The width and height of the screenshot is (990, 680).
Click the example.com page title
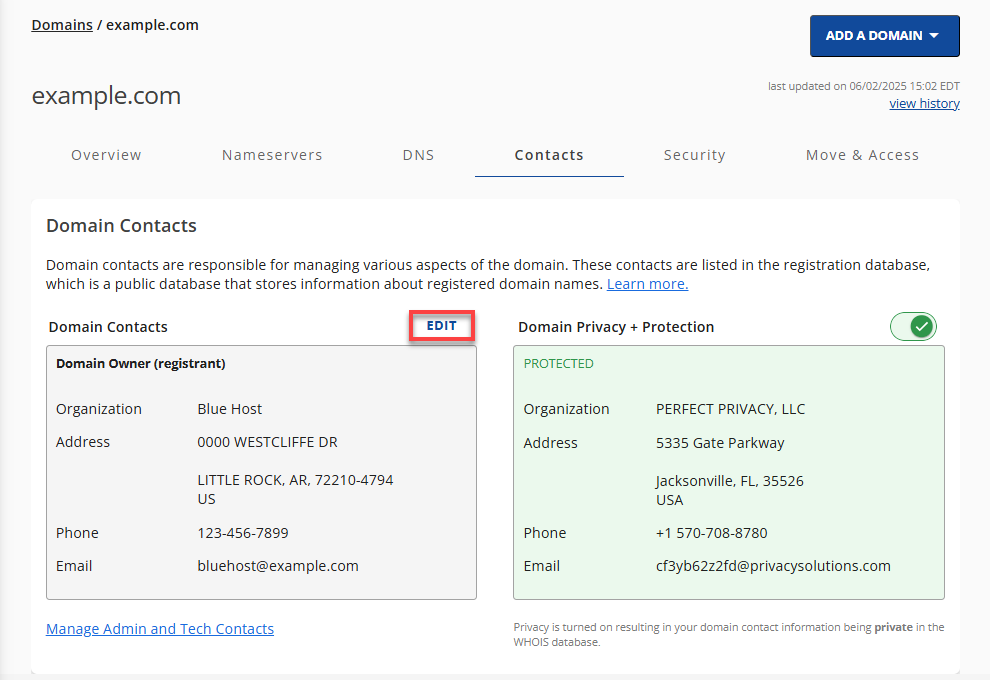pyautogui.click(x=106, y=95)
